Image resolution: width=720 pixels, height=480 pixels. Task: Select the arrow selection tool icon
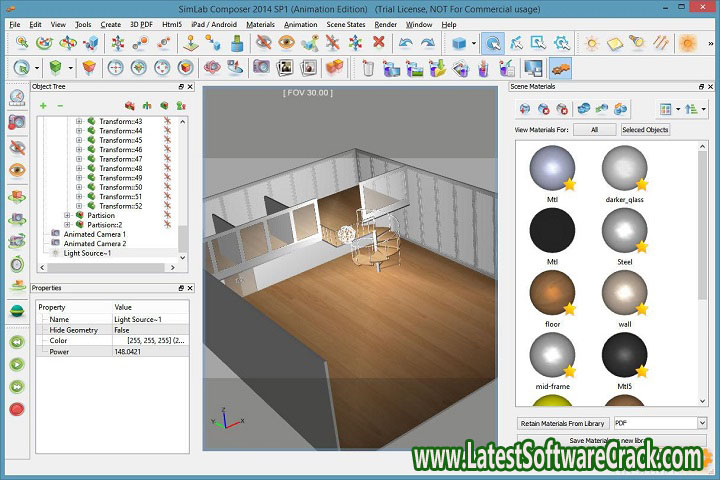pos(493,43)
